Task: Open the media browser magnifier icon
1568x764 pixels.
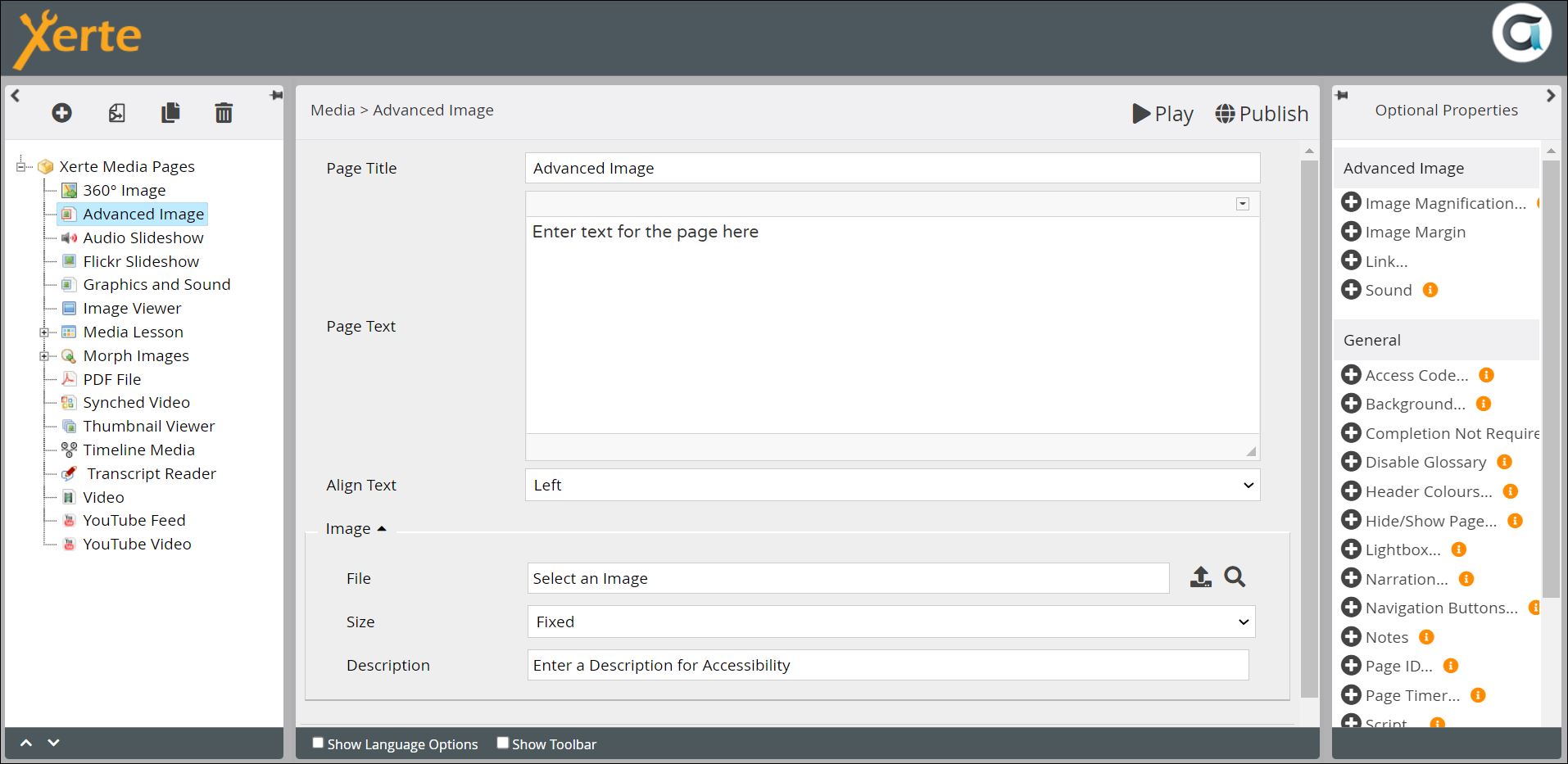Action: coord(1235,577)
